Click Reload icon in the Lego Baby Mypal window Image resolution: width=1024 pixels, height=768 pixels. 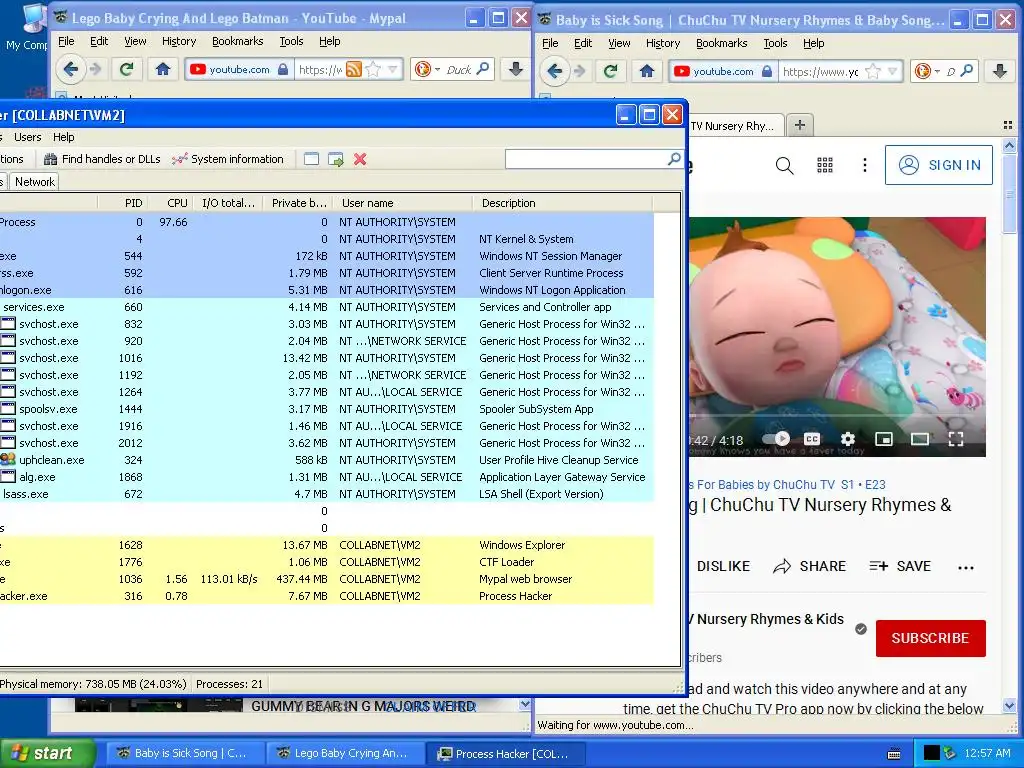point(127,69)
